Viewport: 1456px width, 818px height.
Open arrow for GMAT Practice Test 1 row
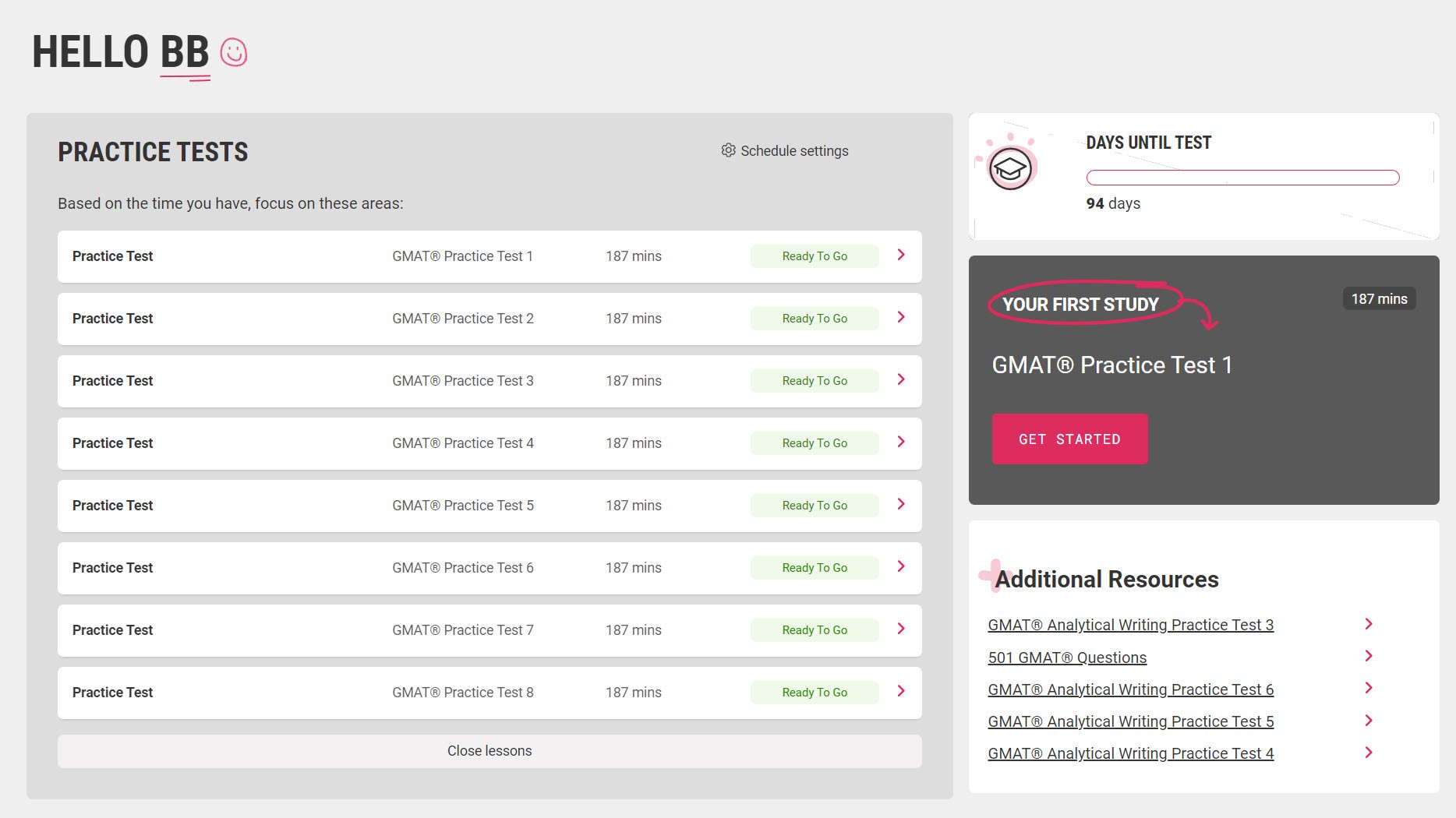pyautogui.click(x=900, y=256)
